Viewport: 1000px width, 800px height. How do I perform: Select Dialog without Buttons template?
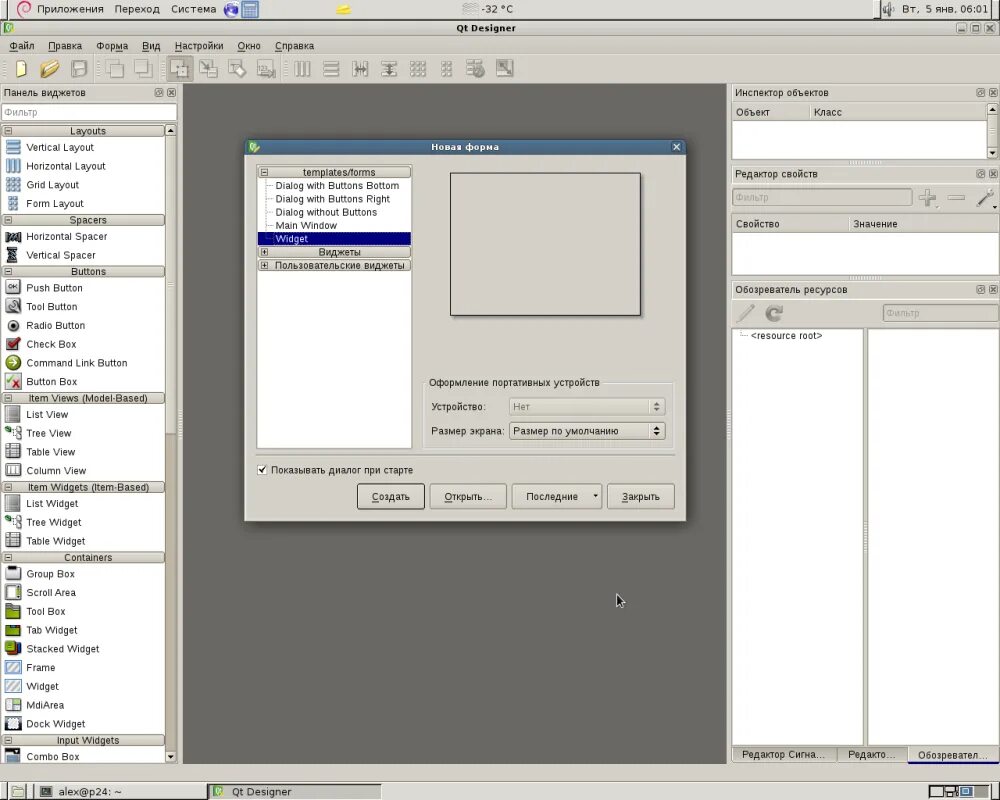point(326,212)
